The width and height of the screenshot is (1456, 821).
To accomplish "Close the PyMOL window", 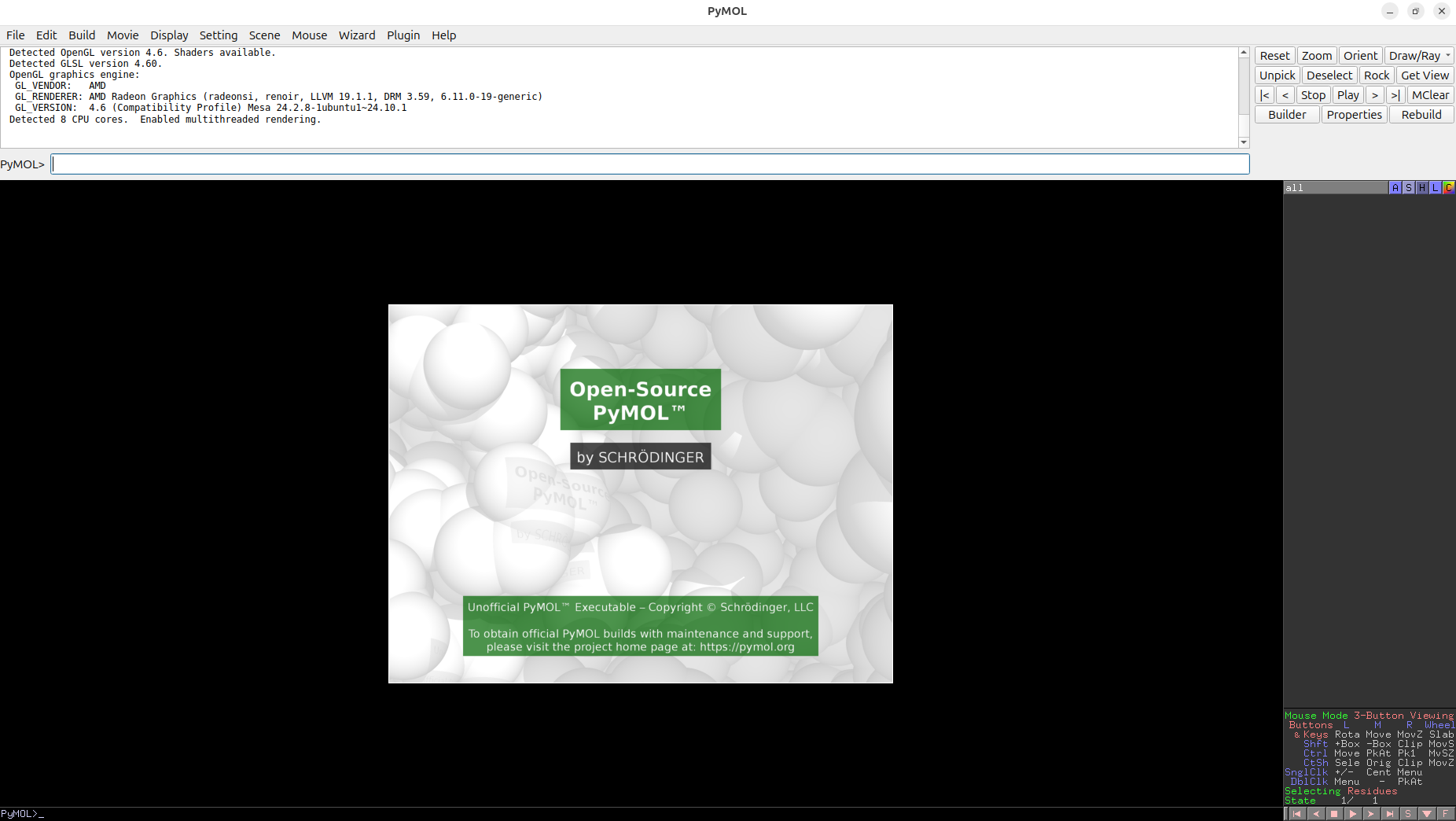I will tap(1442, 11).
